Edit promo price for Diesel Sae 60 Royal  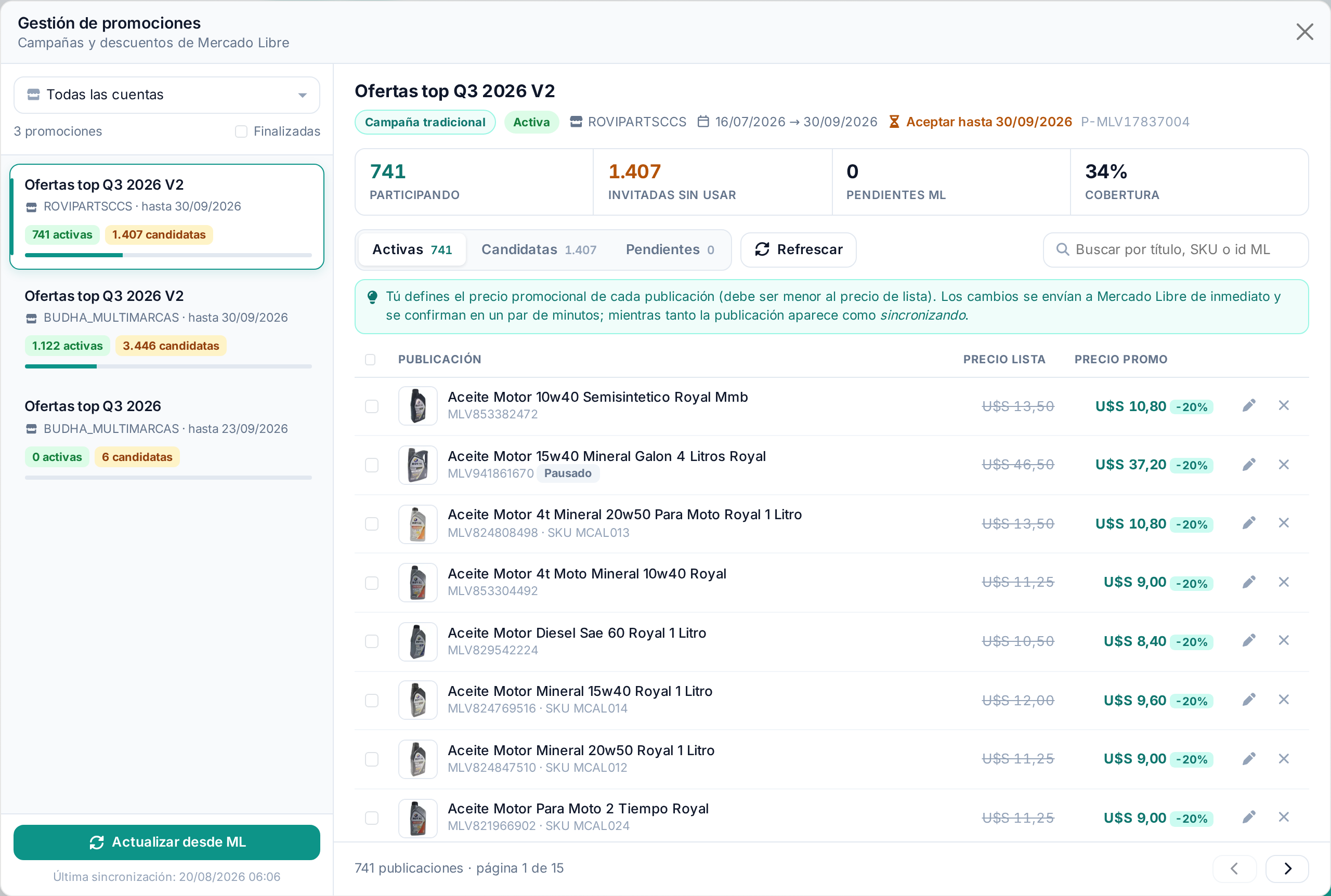click(x=1249, y=641)
